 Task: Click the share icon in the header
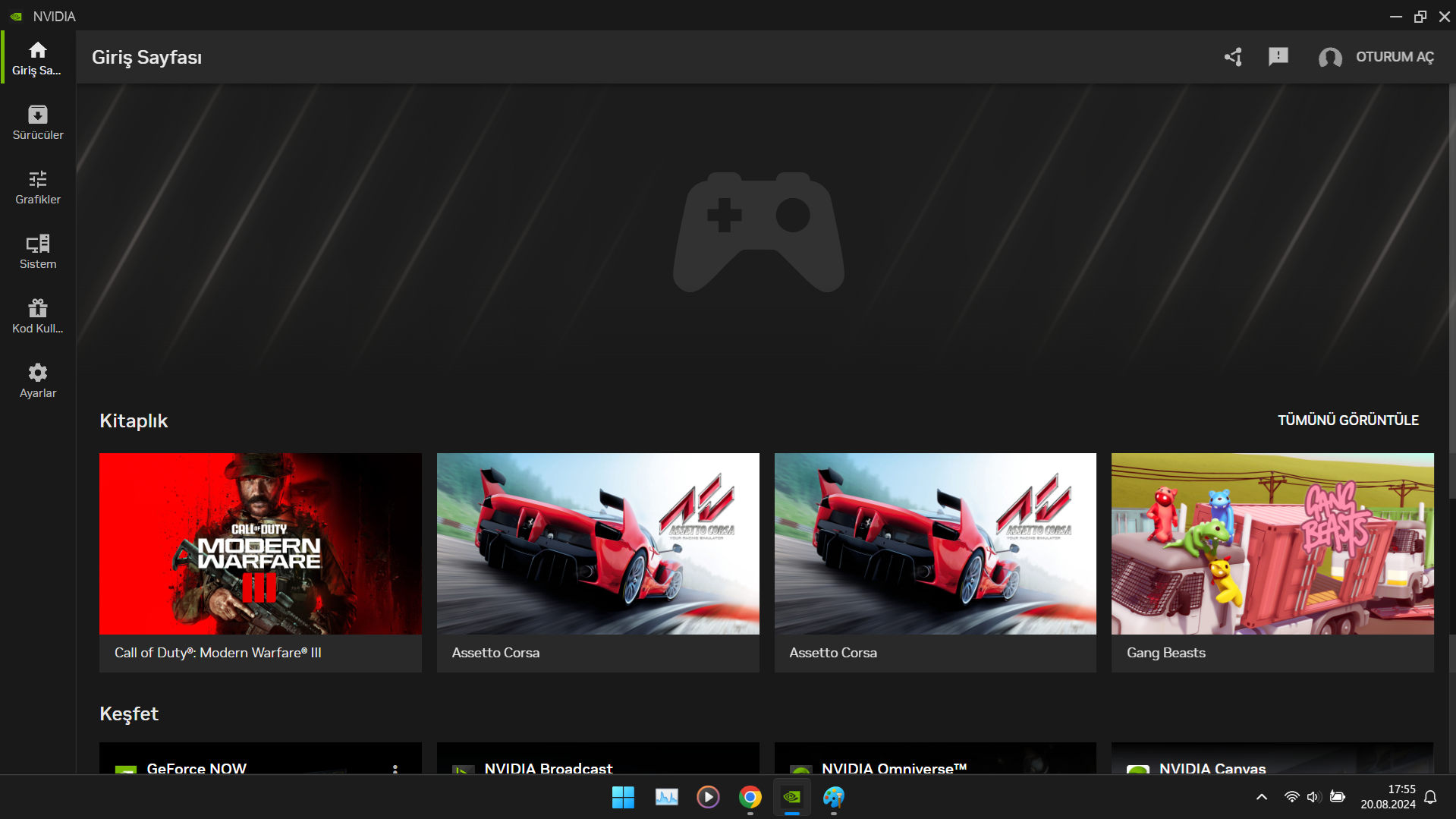[x=1233, y=57]
